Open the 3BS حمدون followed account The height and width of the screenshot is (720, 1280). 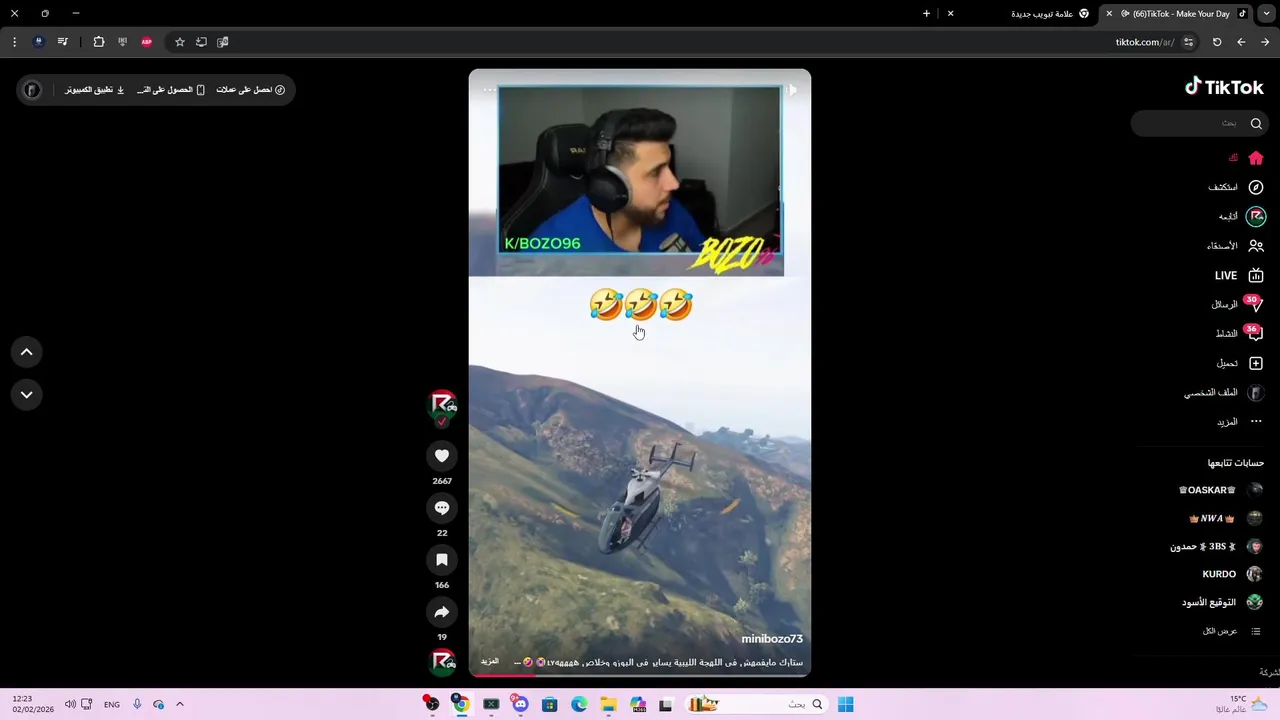pyautogui.click(x=1216, y=546)
